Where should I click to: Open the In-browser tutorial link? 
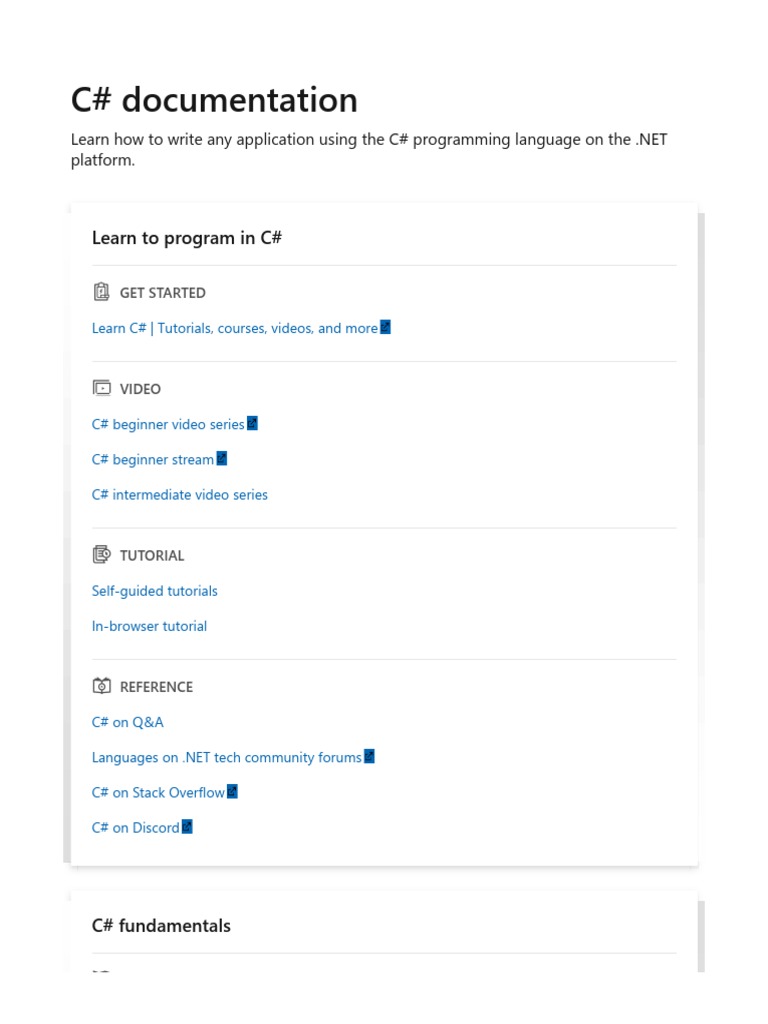(x=149, y=626)
